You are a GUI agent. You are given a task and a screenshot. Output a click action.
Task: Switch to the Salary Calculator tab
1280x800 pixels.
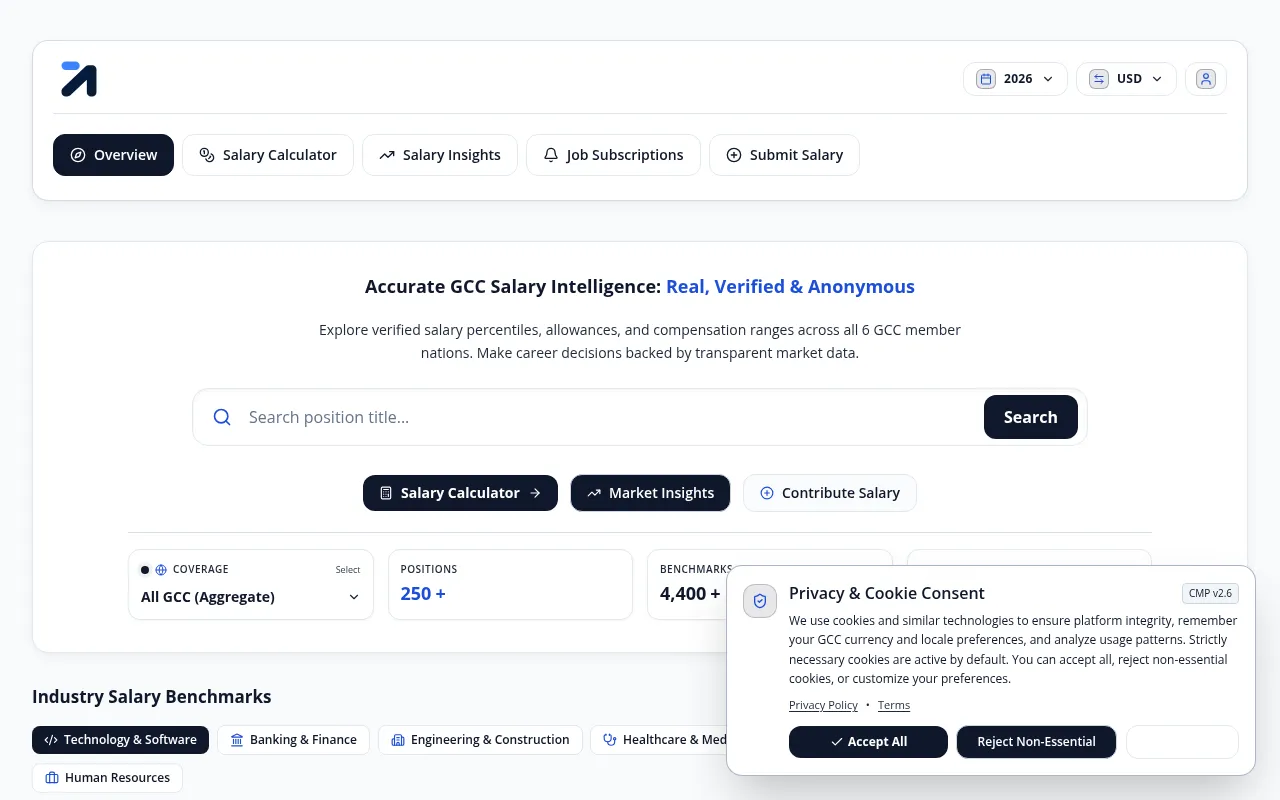coord(268,155)
